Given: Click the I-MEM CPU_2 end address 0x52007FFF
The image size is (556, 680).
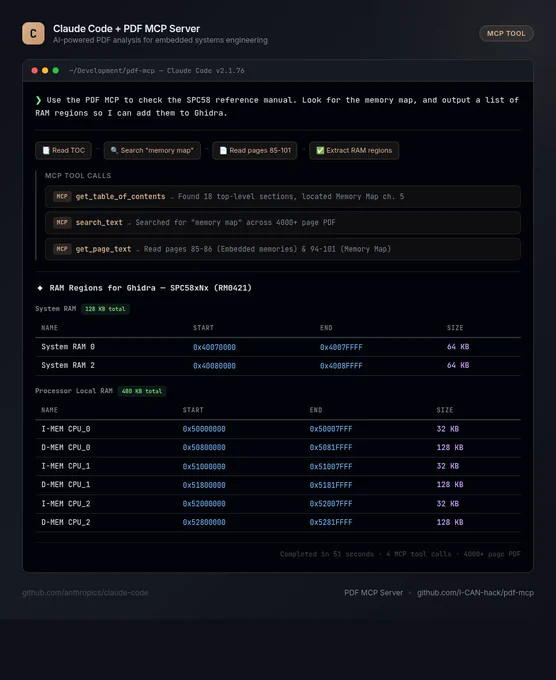Looking at the screenshot, I should [331, 504].
